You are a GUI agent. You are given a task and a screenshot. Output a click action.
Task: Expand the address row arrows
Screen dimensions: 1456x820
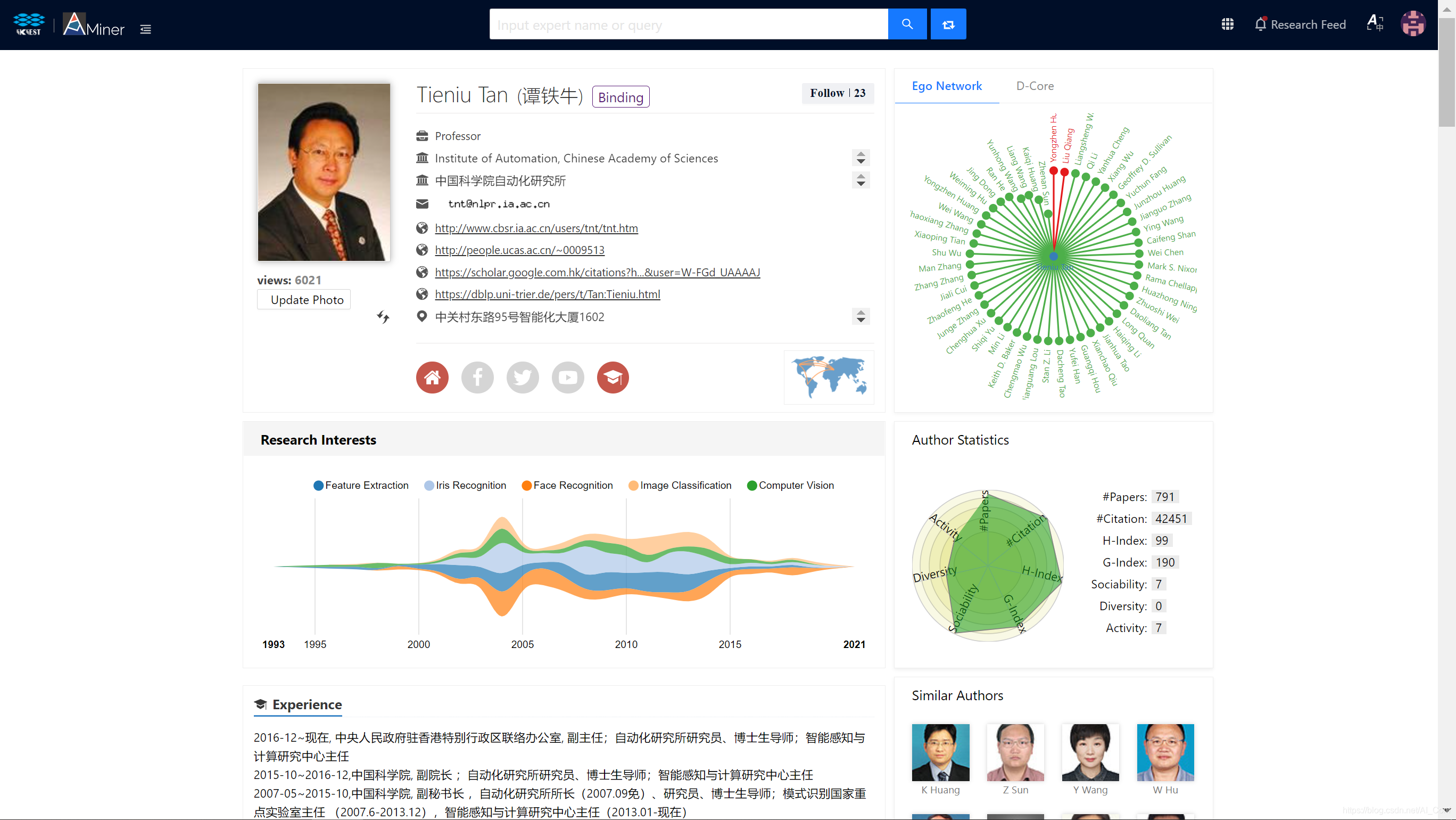pyautogui.click(x=861, y=316)
